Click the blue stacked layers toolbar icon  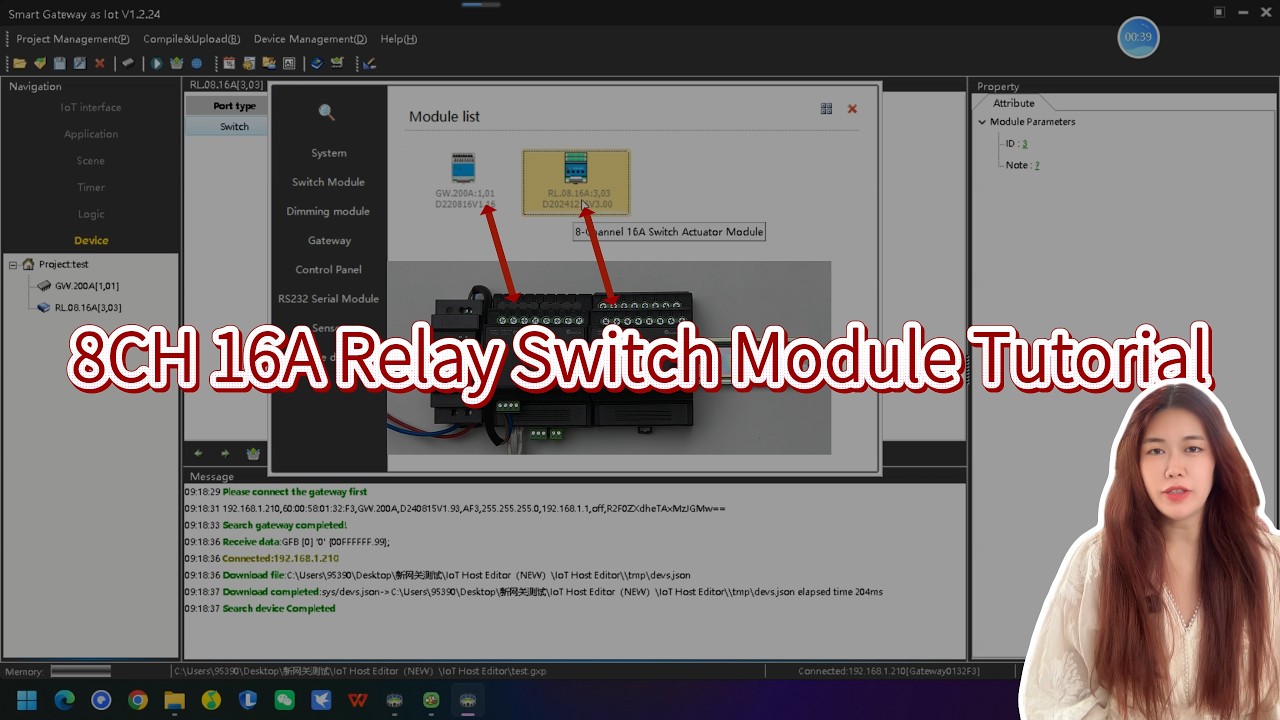pos(316,63)
